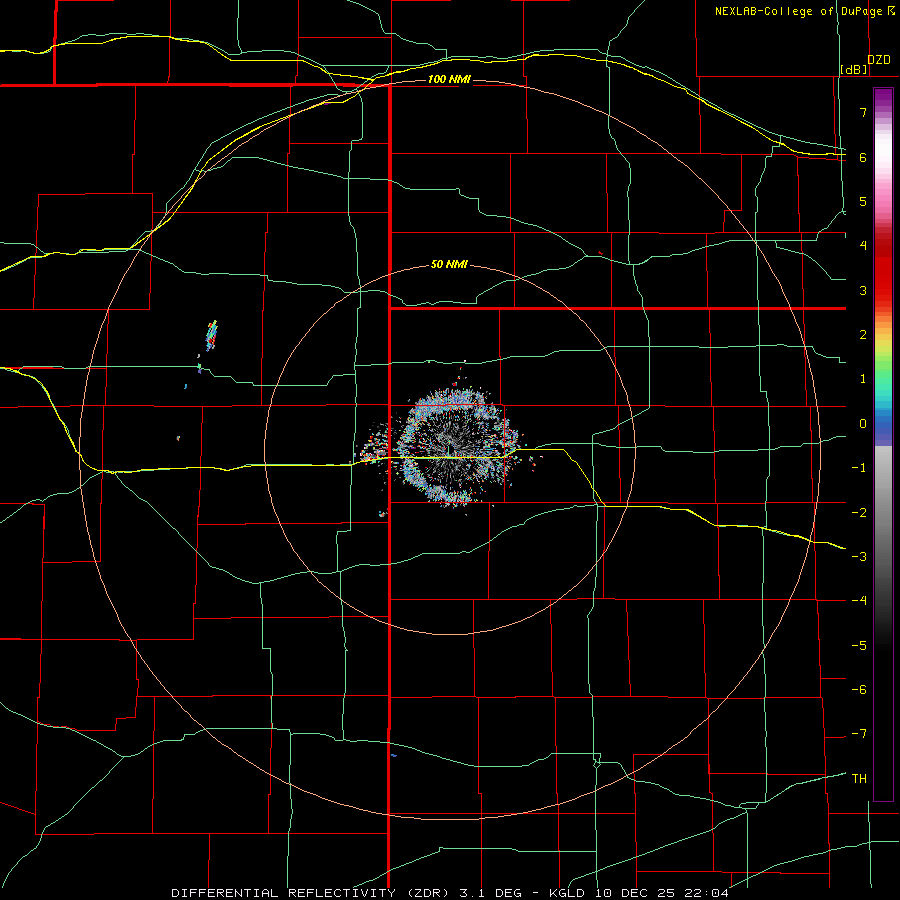Click the -2 tick label on color scale
Viewport: 900px width, 900px height.
[859, 512]
